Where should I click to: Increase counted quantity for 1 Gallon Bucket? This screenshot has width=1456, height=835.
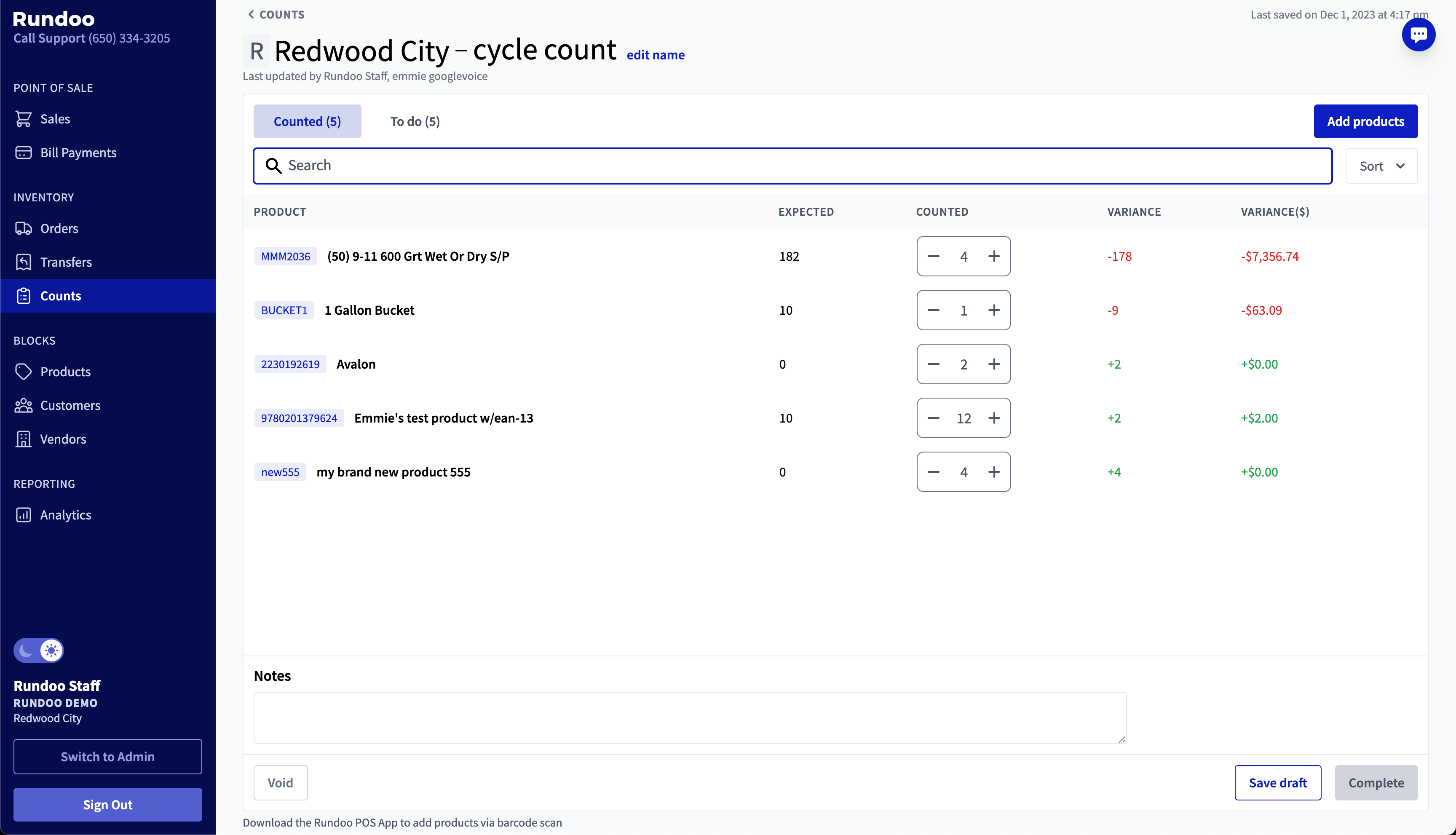pyautogui.click(x=994, y=310)
